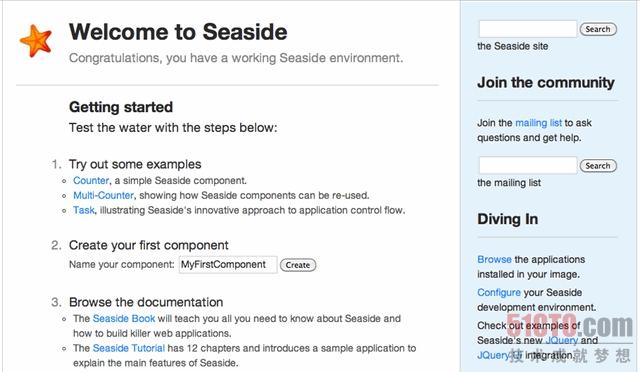Open the Configure environment link
The height and width of the screenshot is (372, 640).
499,292
